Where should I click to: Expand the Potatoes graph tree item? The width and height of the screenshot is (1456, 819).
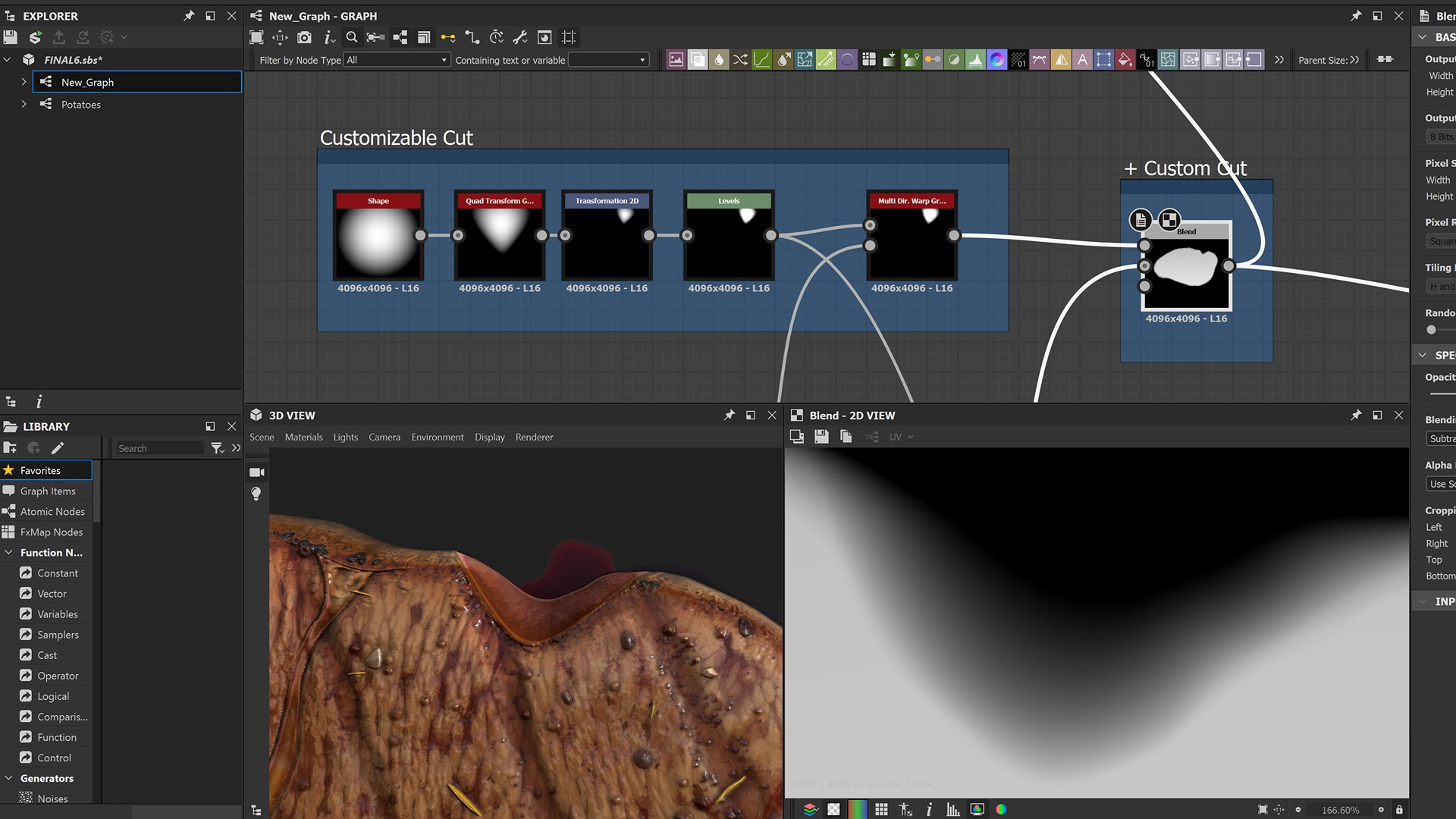pyautogui.click(x=24, y=105)
